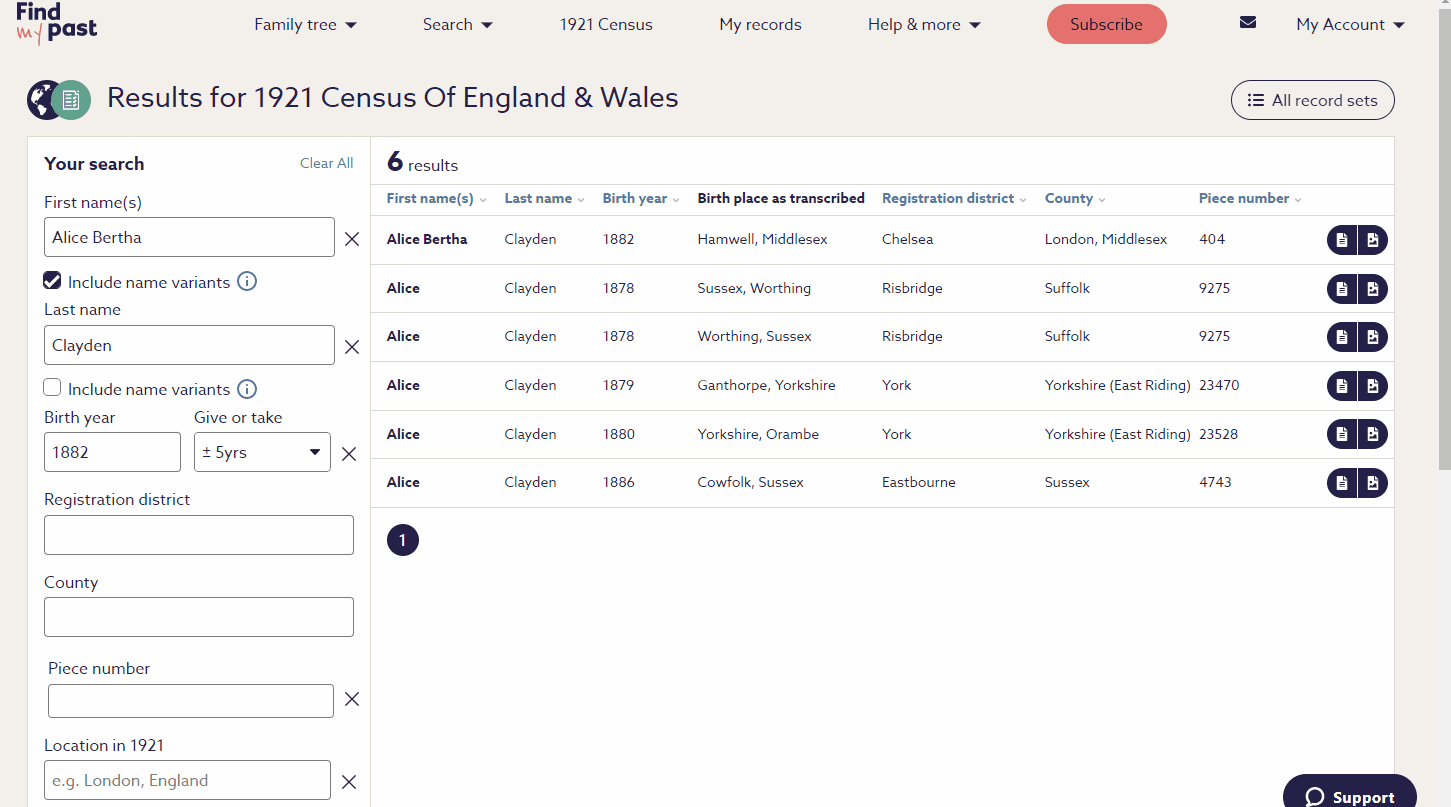View transcript icon for Eastbourne record
This screenshot has width=1451, height=807.
[1342, 483]
